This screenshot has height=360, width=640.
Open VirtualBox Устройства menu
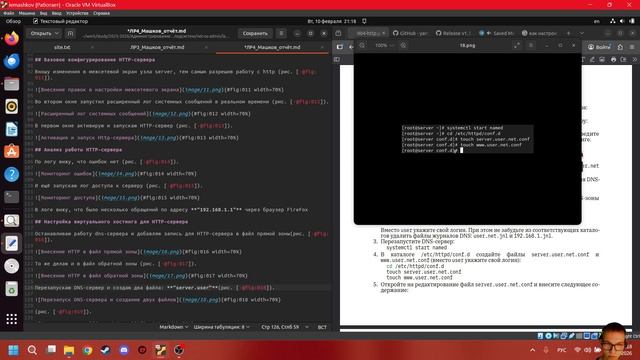(77, 13)
